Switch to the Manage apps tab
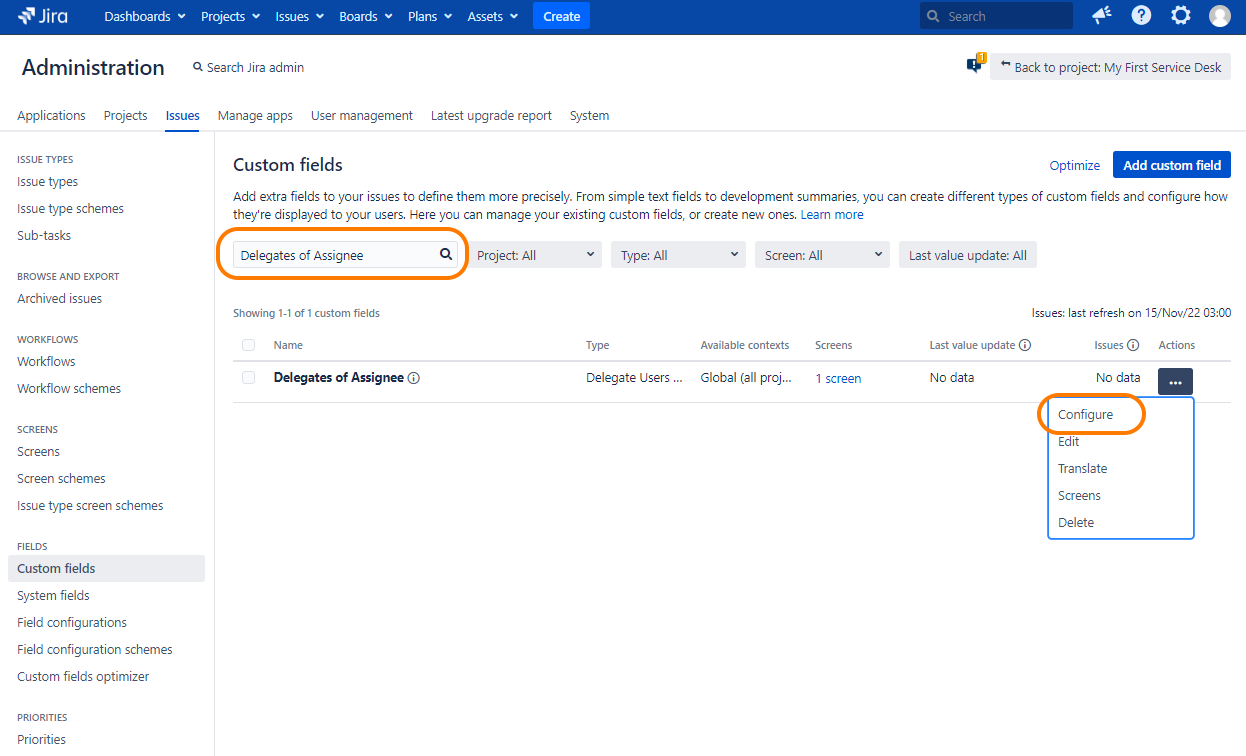Screen dimensions: 1246x756 coord(255,116)
